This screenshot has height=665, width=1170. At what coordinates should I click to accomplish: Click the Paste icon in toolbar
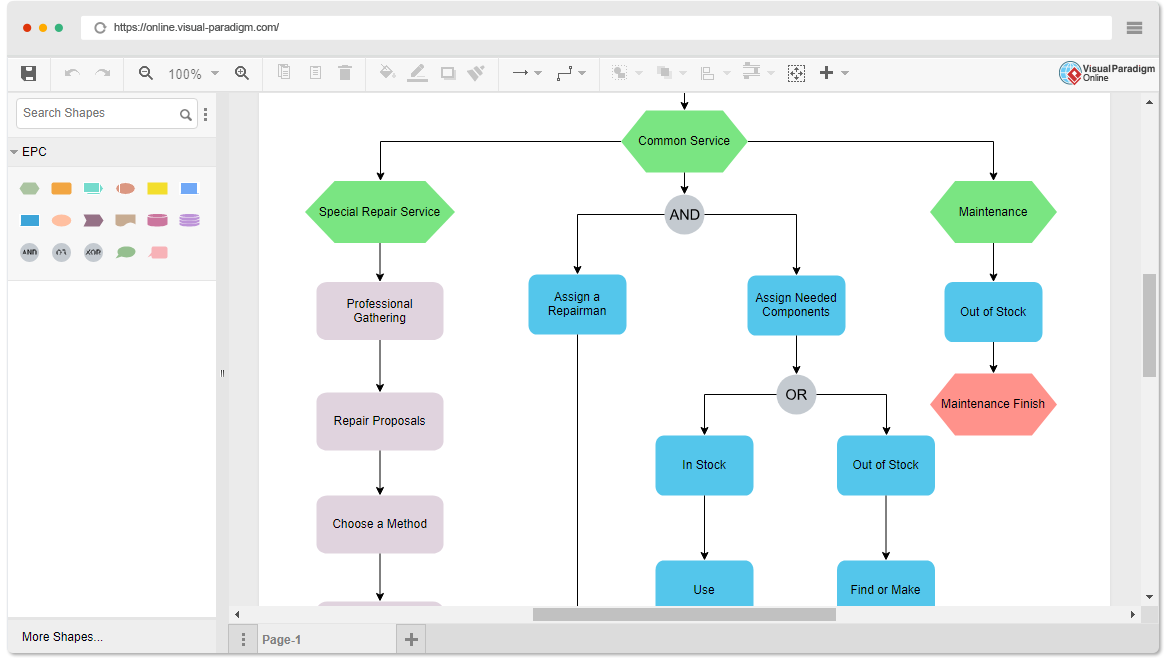point(316,72)
